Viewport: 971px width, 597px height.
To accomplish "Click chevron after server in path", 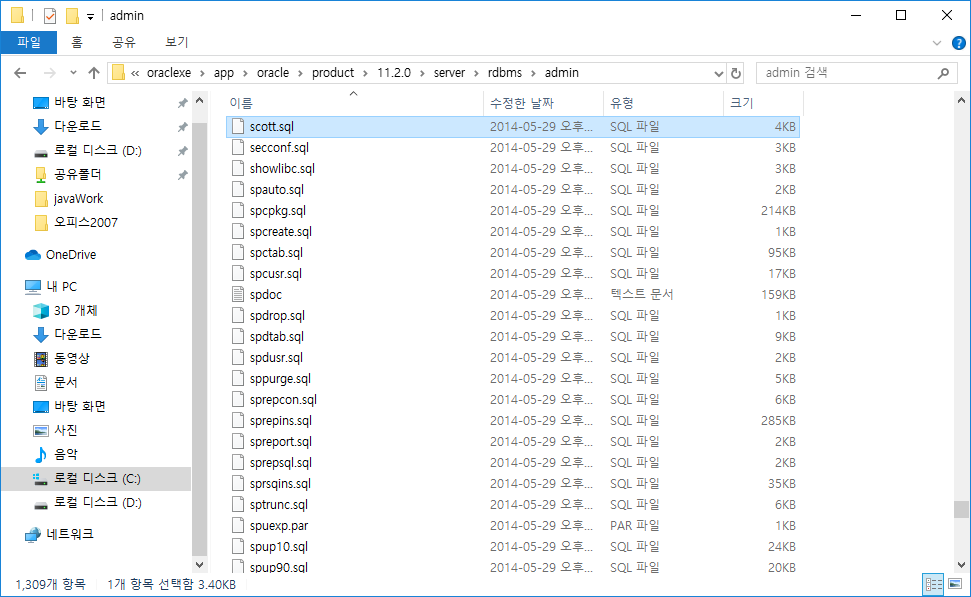I will tap(476, 73).
